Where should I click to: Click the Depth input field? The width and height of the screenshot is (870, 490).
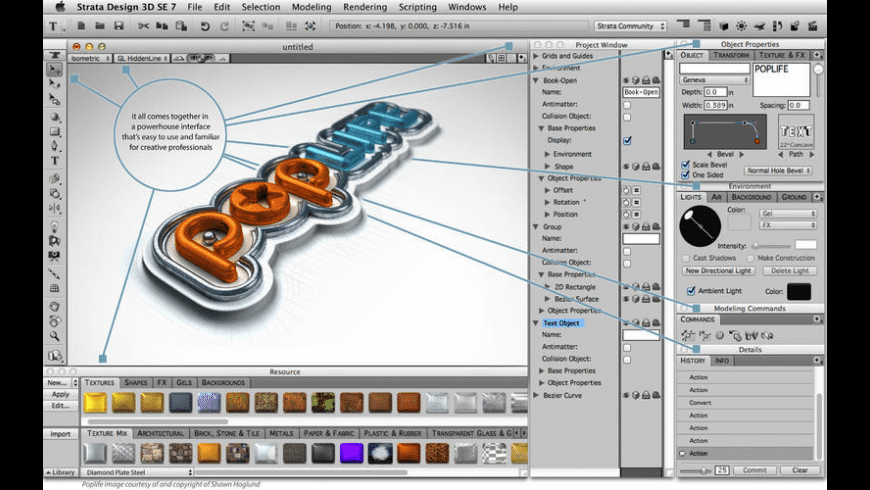[x=715, y=92]
